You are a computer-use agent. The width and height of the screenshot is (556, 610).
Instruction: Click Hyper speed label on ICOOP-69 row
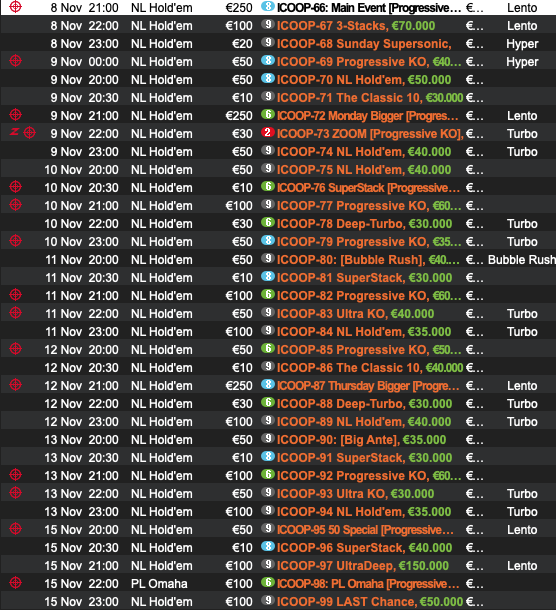(522, 62)
